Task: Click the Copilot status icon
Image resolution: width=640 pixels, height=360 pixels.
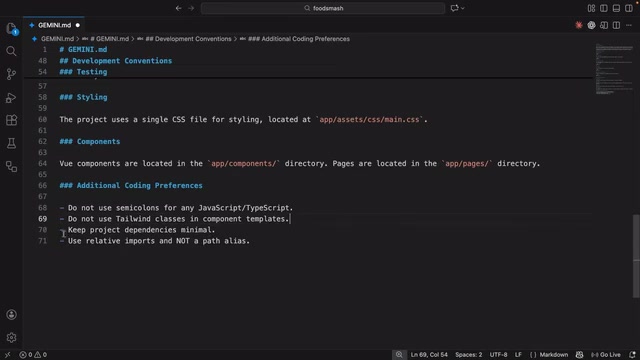Action: point(579,355)
